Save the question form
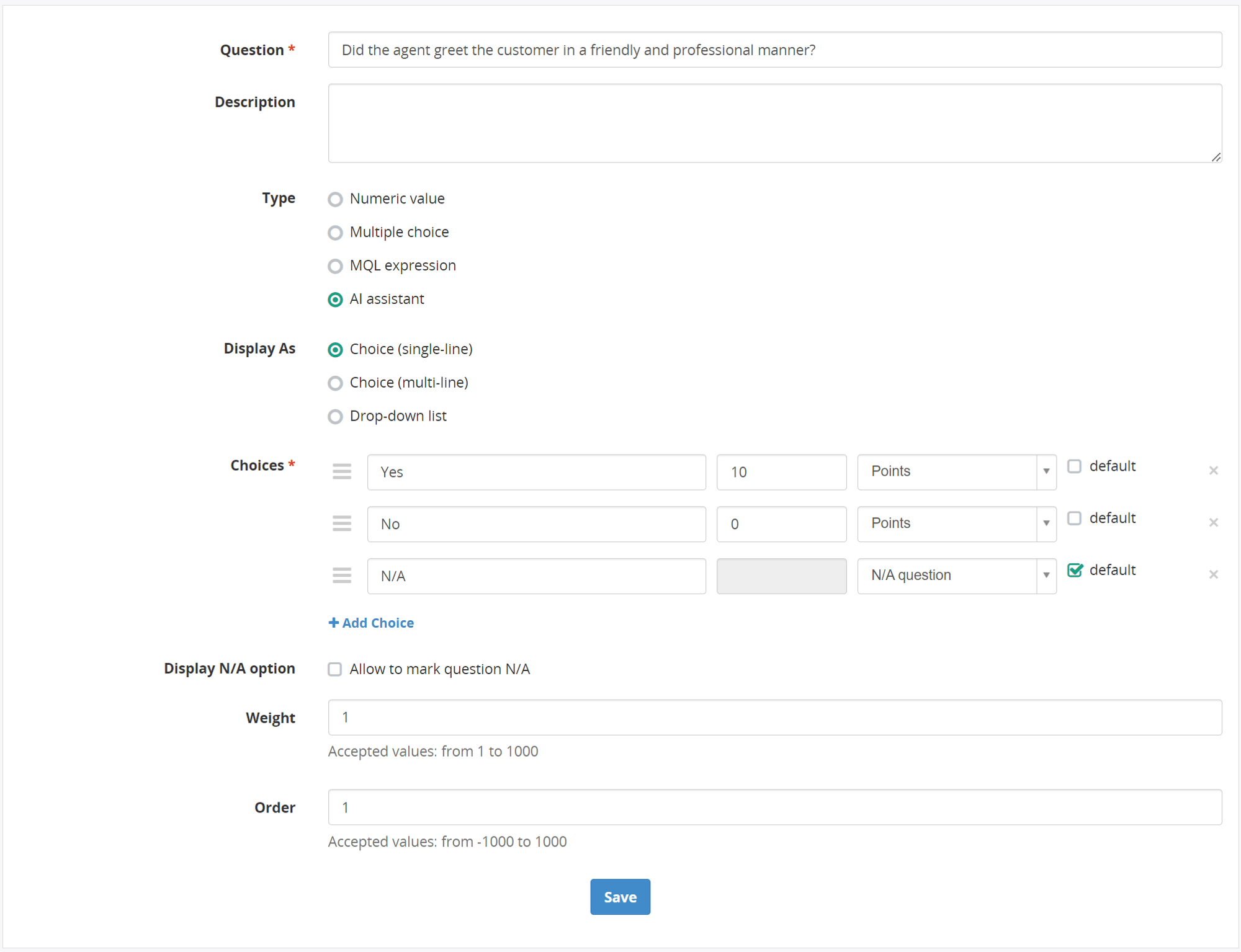 [620, 896]
